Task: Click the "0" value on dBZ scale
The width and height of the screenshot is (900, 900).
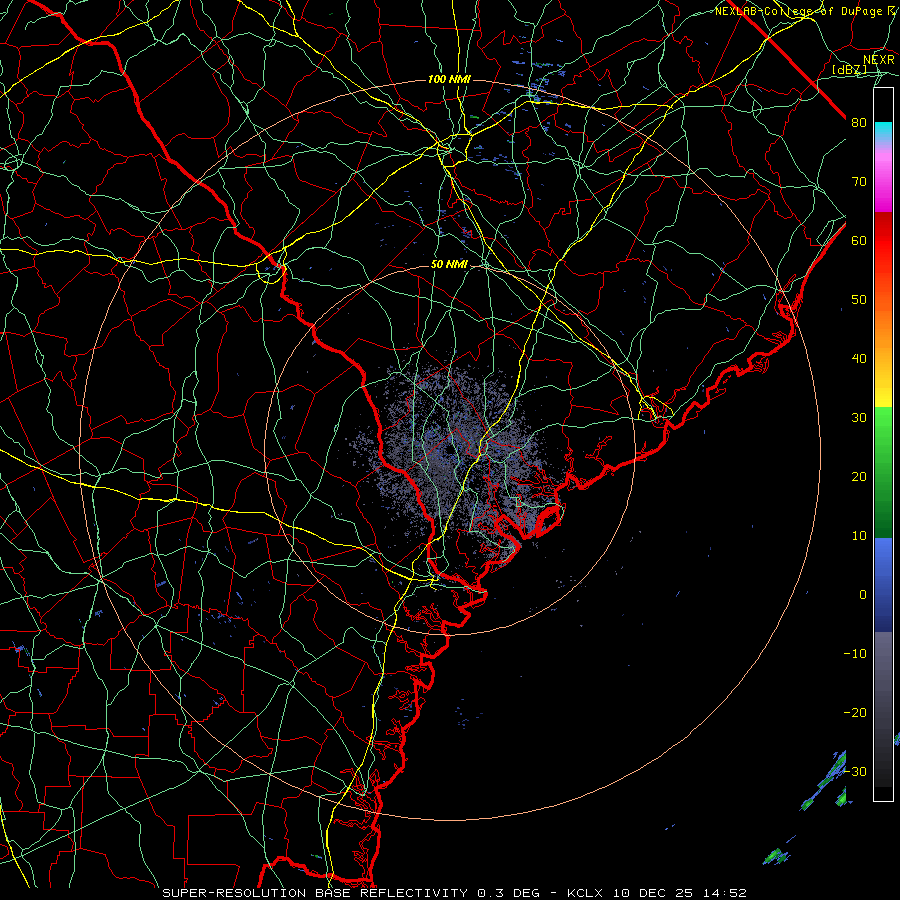Action: 863,595
